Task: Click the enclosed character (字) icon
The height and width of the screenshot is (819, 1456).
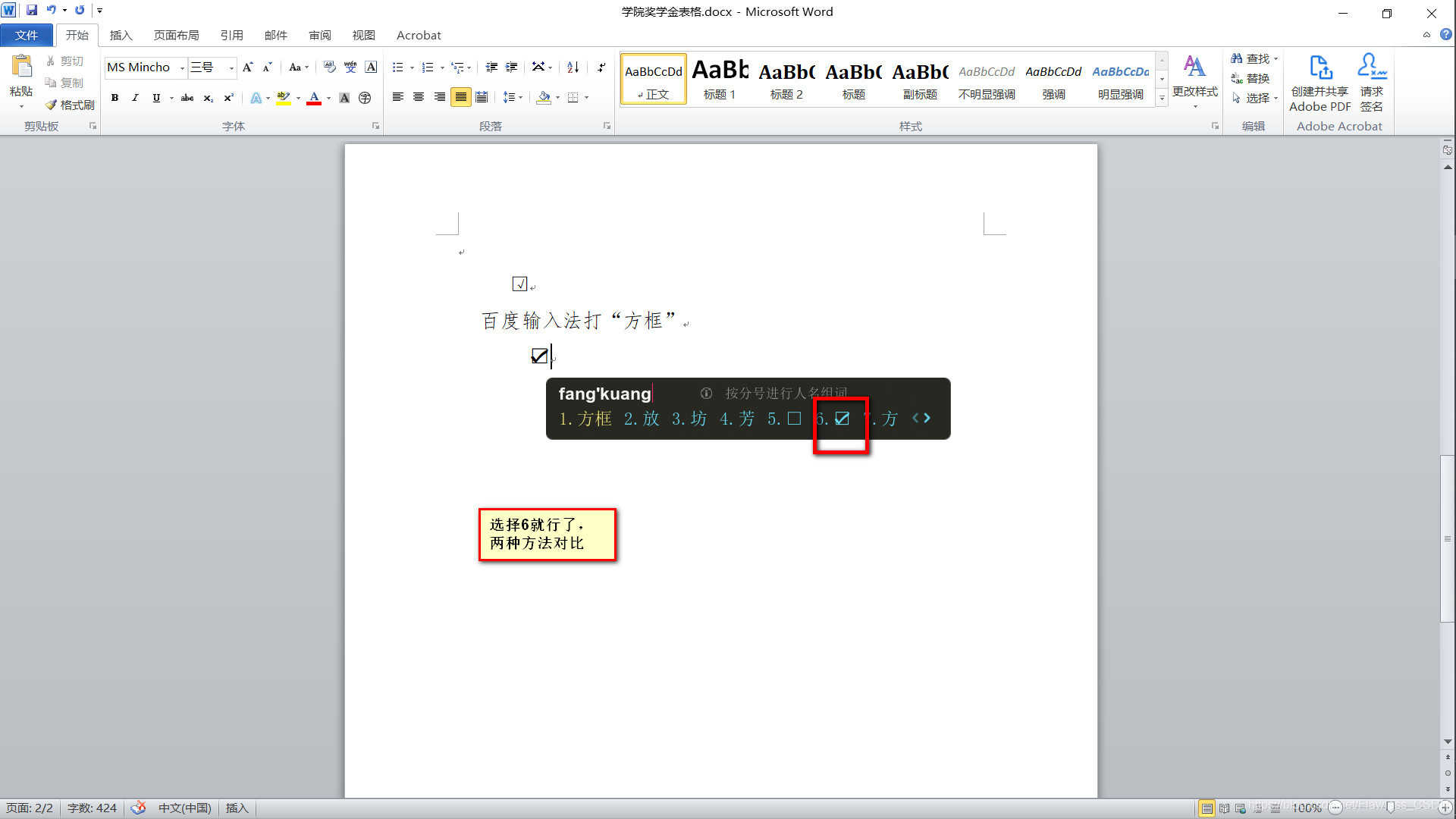Action: [365, 98]
